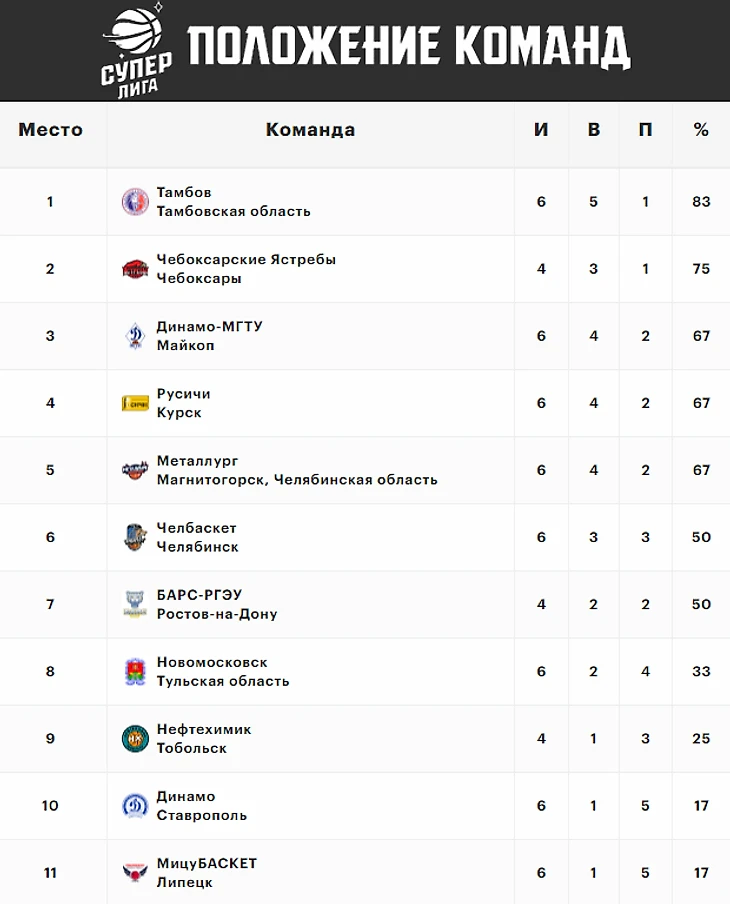Viewport: 730px width, 904px height.
Task: Sort table by Место column header
Action: (x=51, y=130)
